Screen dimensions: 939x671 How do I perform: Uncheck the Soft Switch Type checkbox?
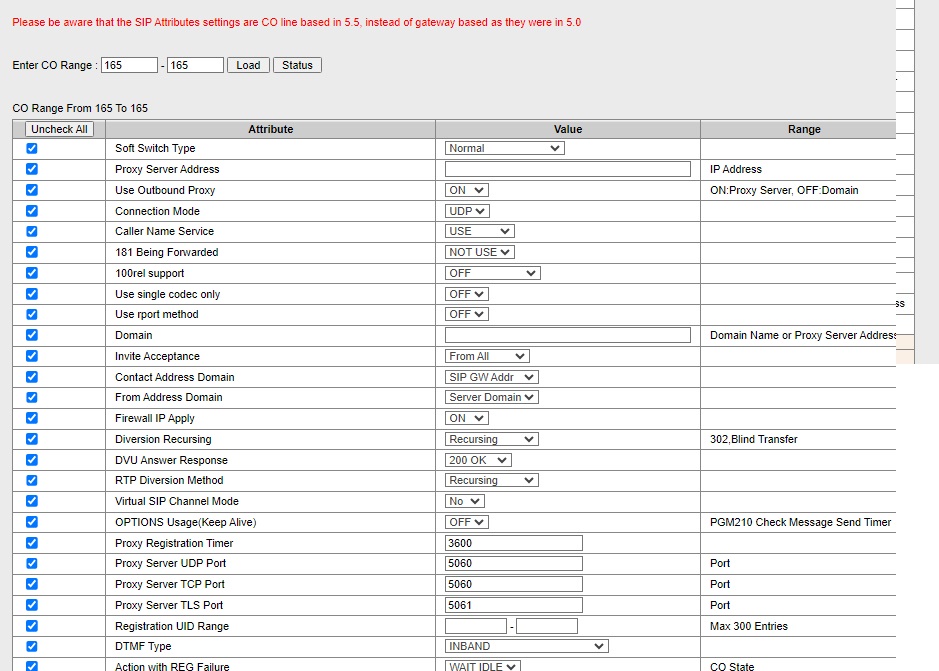pyautogui.click(x=32, y=148)
